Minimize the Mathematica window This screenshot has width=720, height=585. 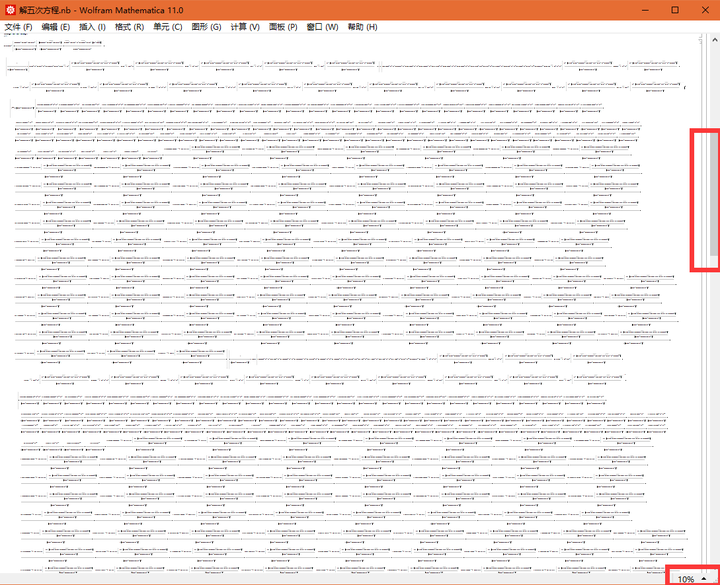coord(645,10)
